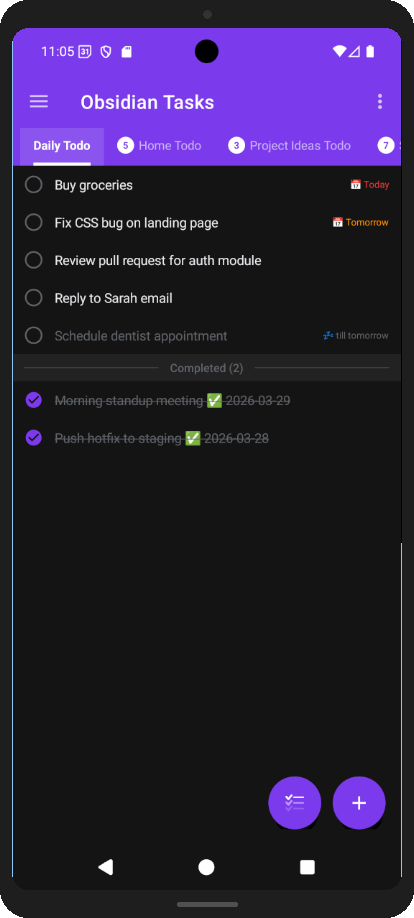The width and height of the screenshot is (414, 918).
Task: Tap the Wi-Fi status icon
Action: [x=339, y=52]
